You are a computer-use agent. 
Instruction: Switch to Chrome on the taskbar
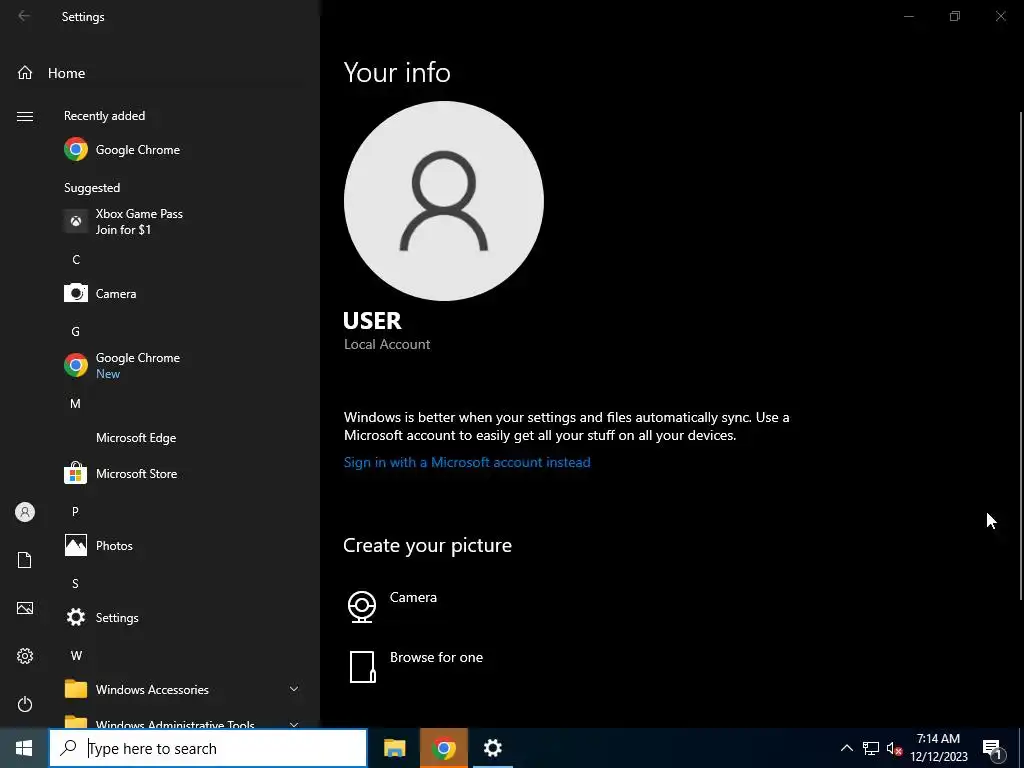[444, 748]
